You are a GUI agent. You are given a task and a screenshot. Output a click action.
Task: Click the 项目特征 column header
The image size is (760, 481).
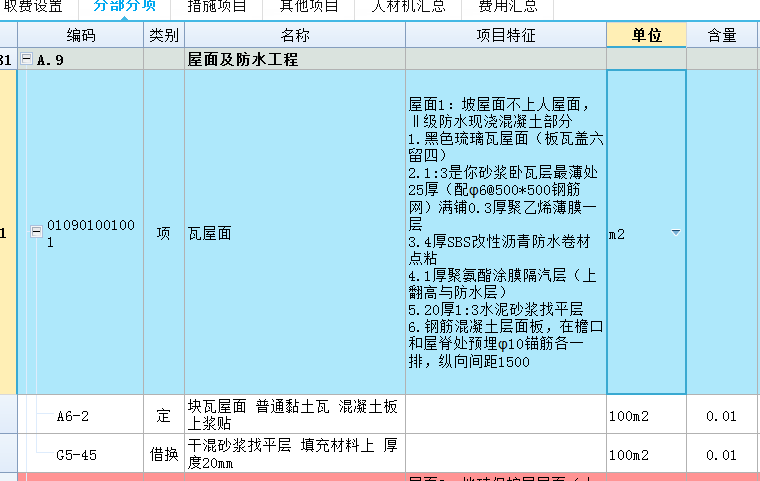[506, 35]
